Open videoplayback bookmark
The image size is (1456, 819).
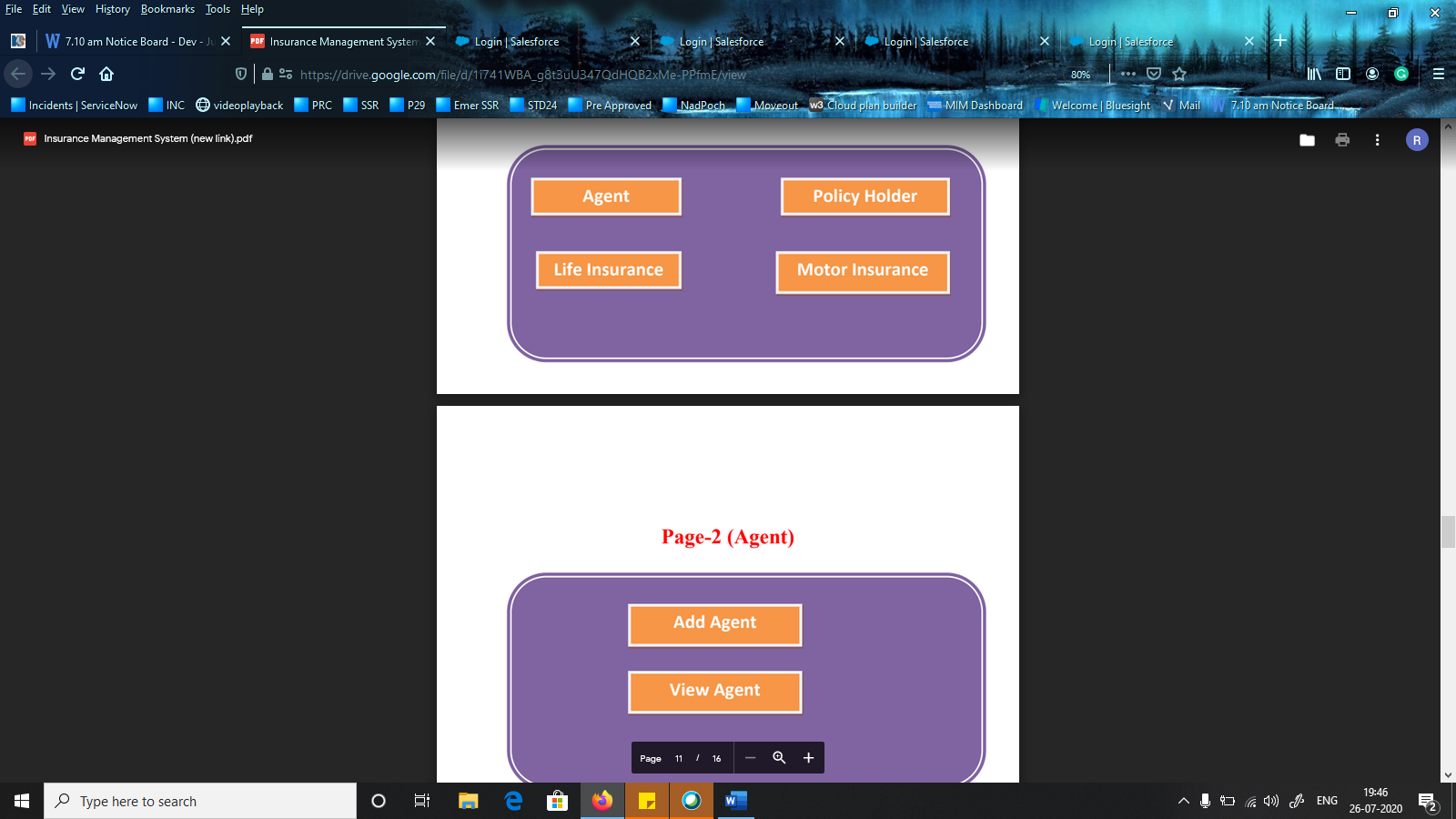(239, 106)
